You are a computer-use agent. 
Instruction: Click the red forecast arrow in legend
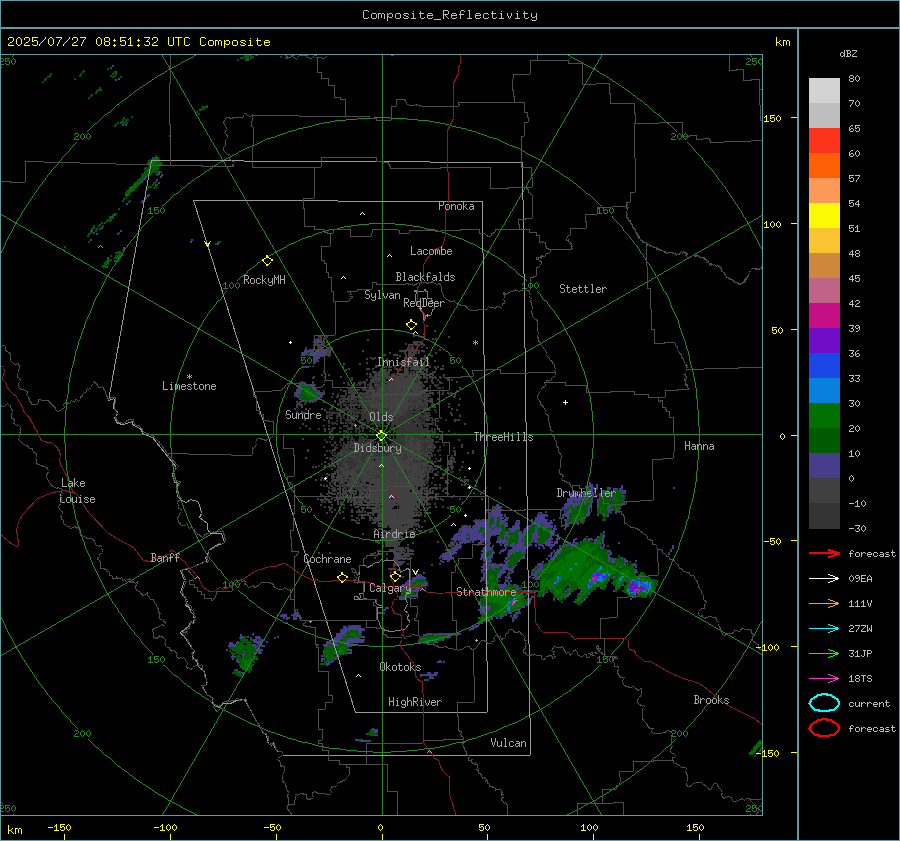pyautogui.click(x=824, y=553)
